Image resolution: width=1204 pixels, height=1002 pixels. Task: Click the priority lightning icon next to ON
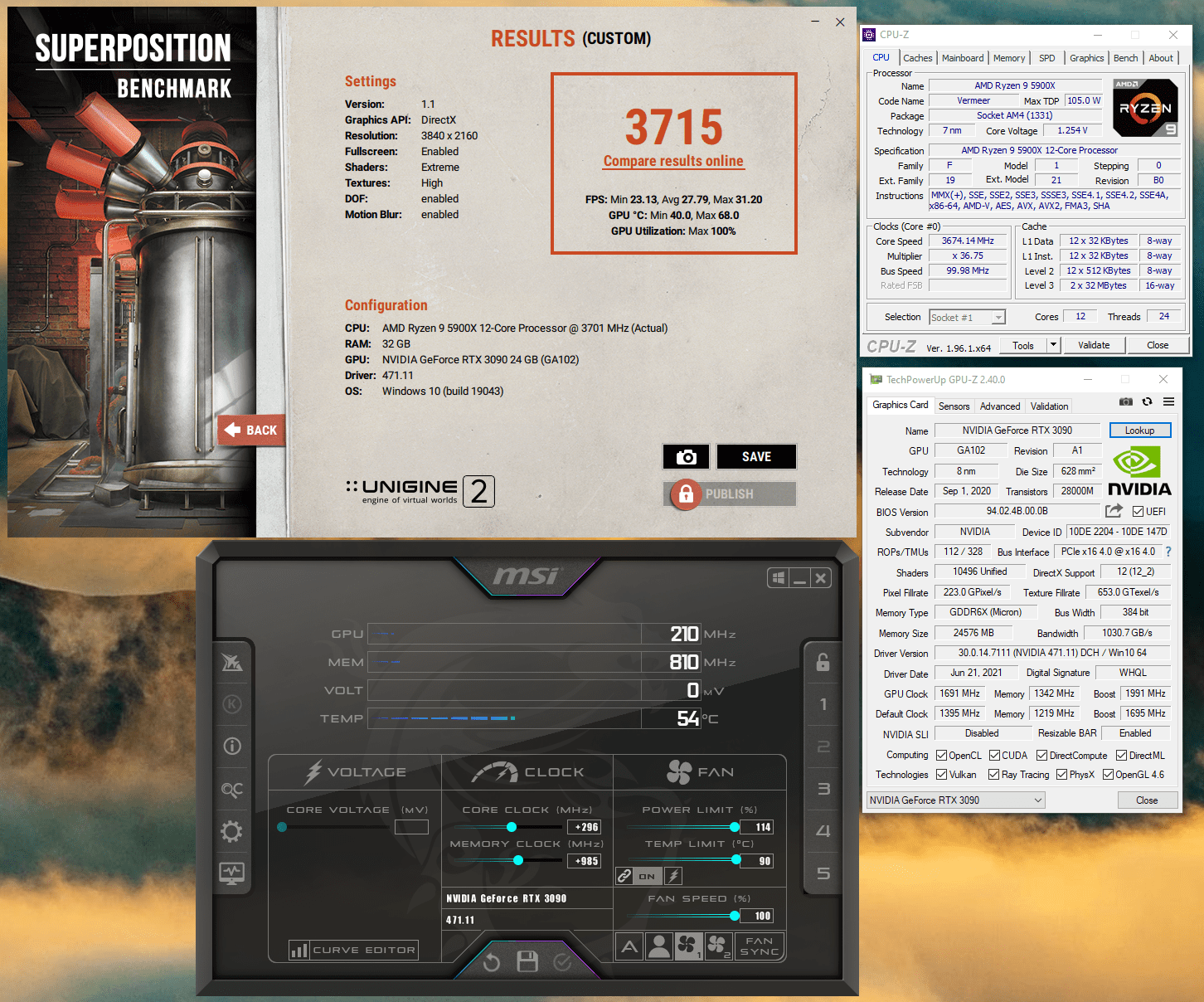tap(673, 876)
